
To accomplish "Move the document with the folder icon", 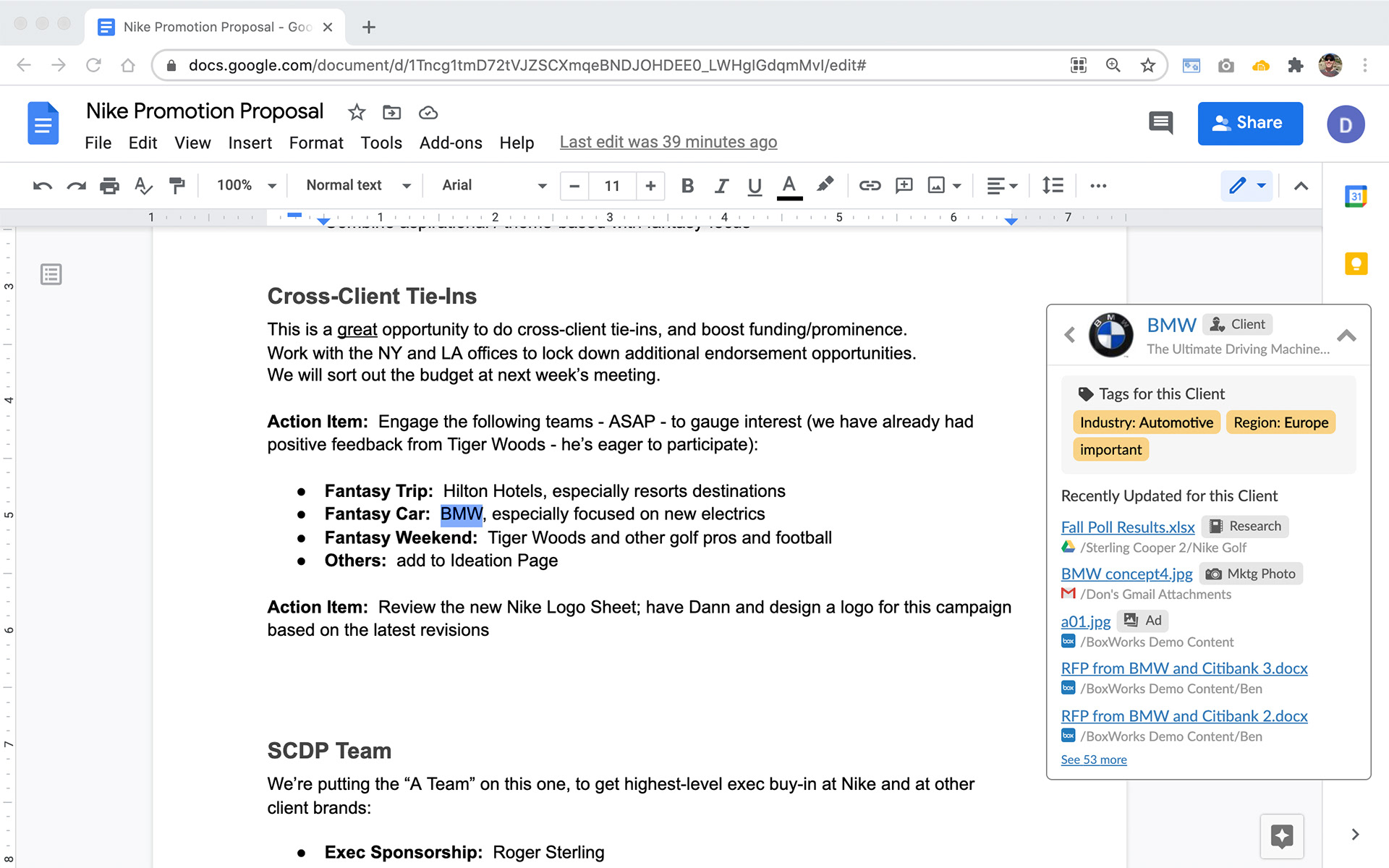I will 391,112.
